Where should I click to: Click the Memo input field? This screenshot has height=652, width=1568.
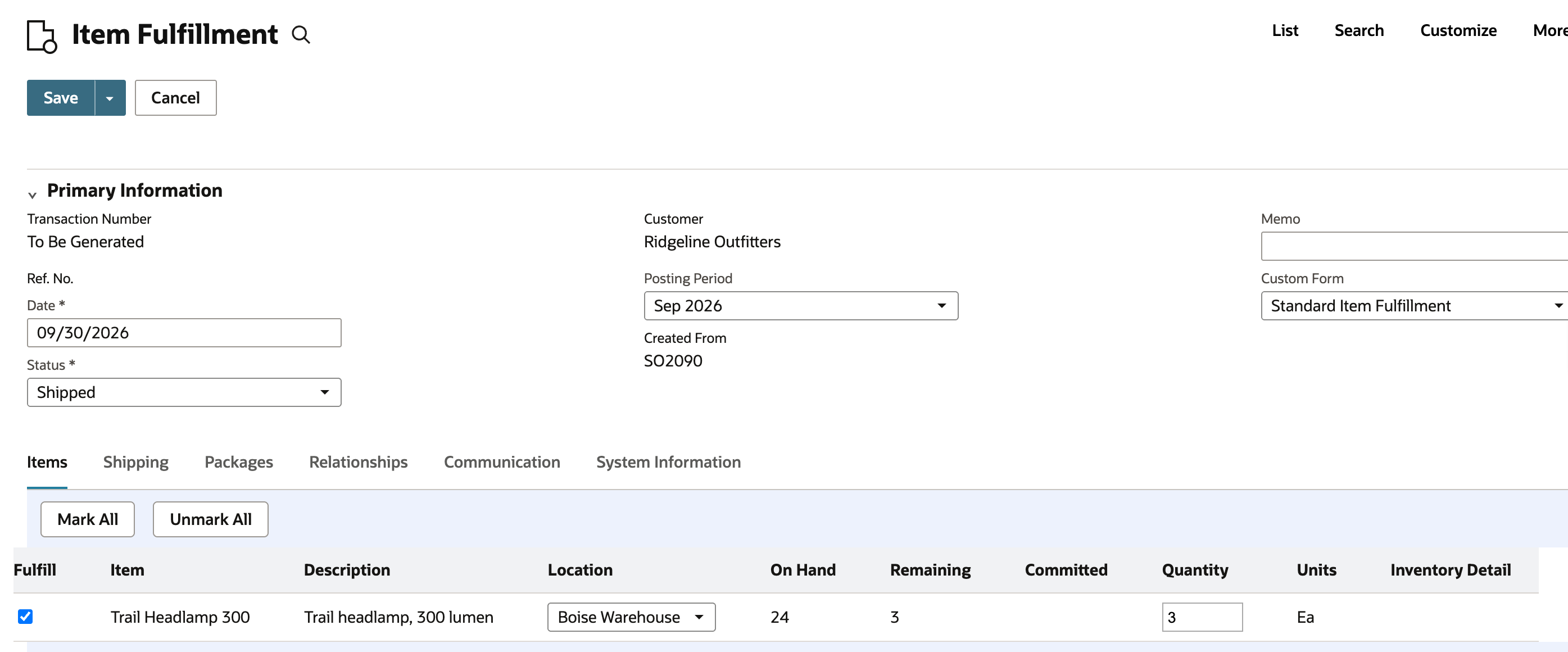pyautogui.click(x=1414, y=246)
